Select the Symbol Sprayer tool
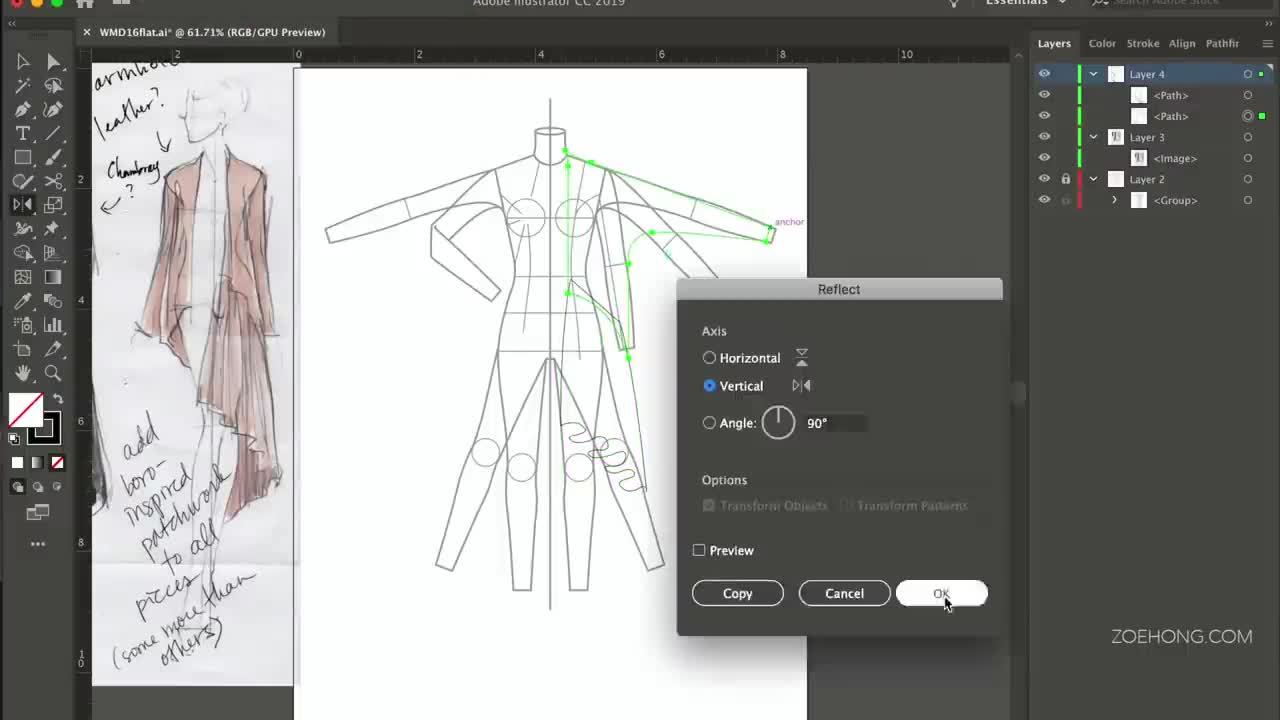Viewport: 1280px width, 720px height. pyautogui.click(x=23, y=325)
